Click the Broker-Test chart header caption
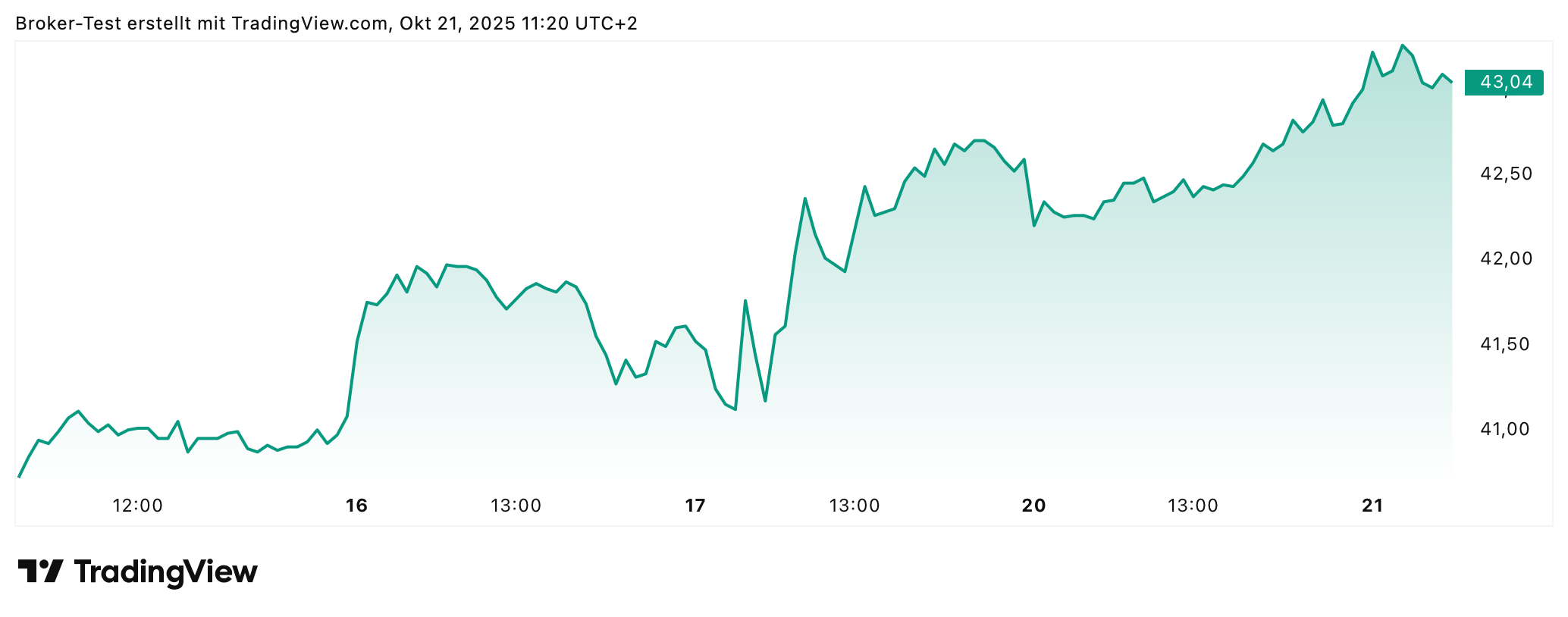 pyautogui.click(x=326, y=23)
